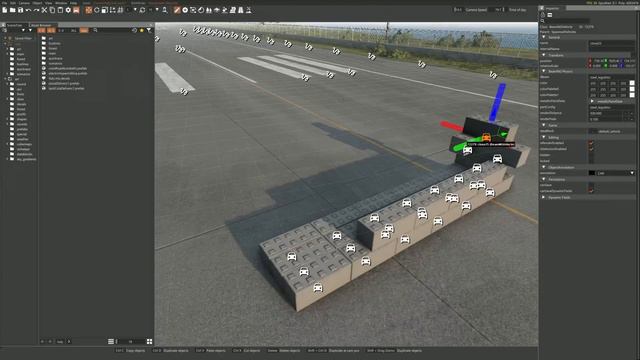Click the renderDistance value field
640x360 pixels.
pos(606,113)
